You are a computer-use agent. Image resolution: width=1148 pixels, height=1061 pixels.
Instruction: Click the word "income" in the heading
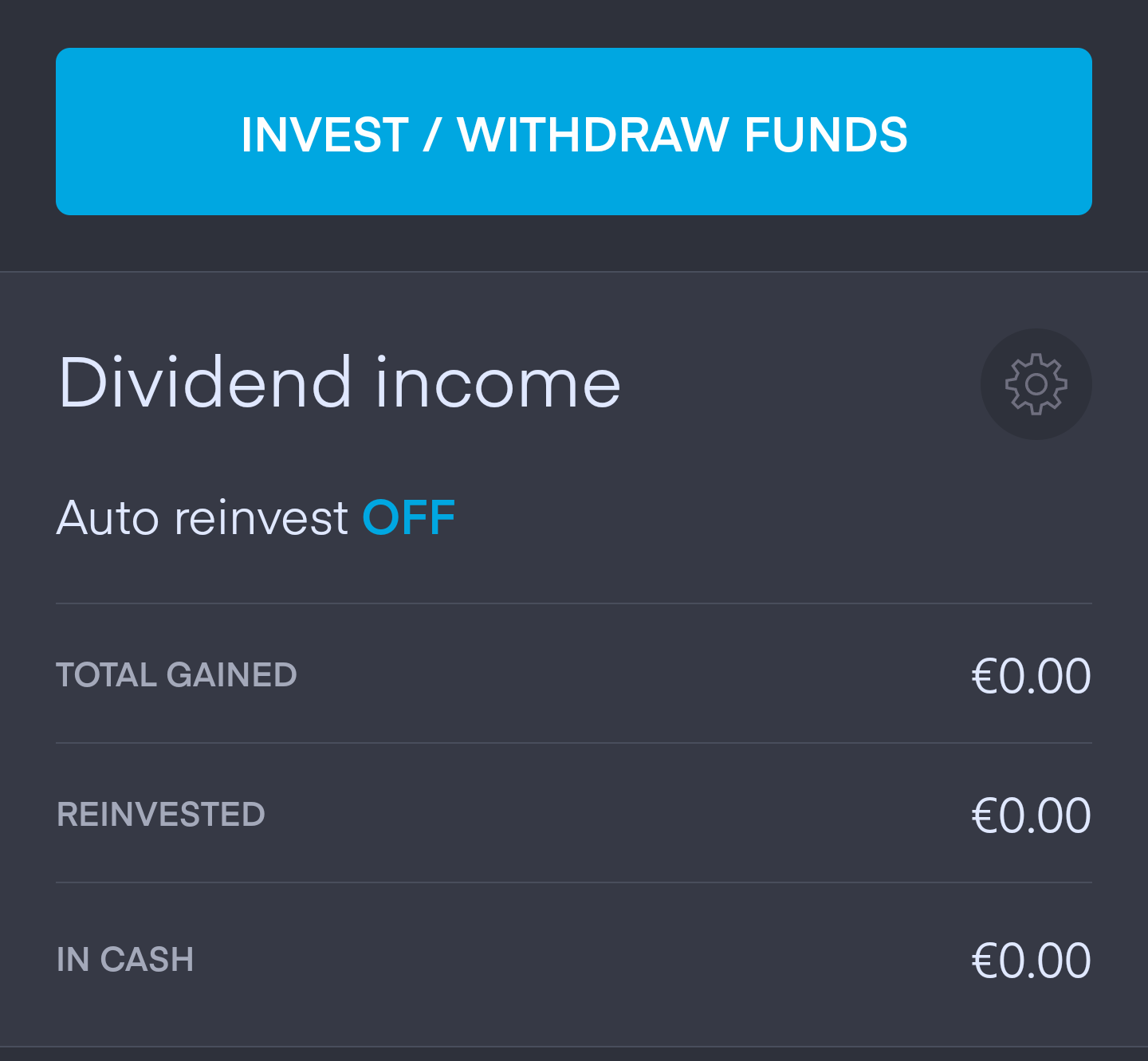(497, 383)
